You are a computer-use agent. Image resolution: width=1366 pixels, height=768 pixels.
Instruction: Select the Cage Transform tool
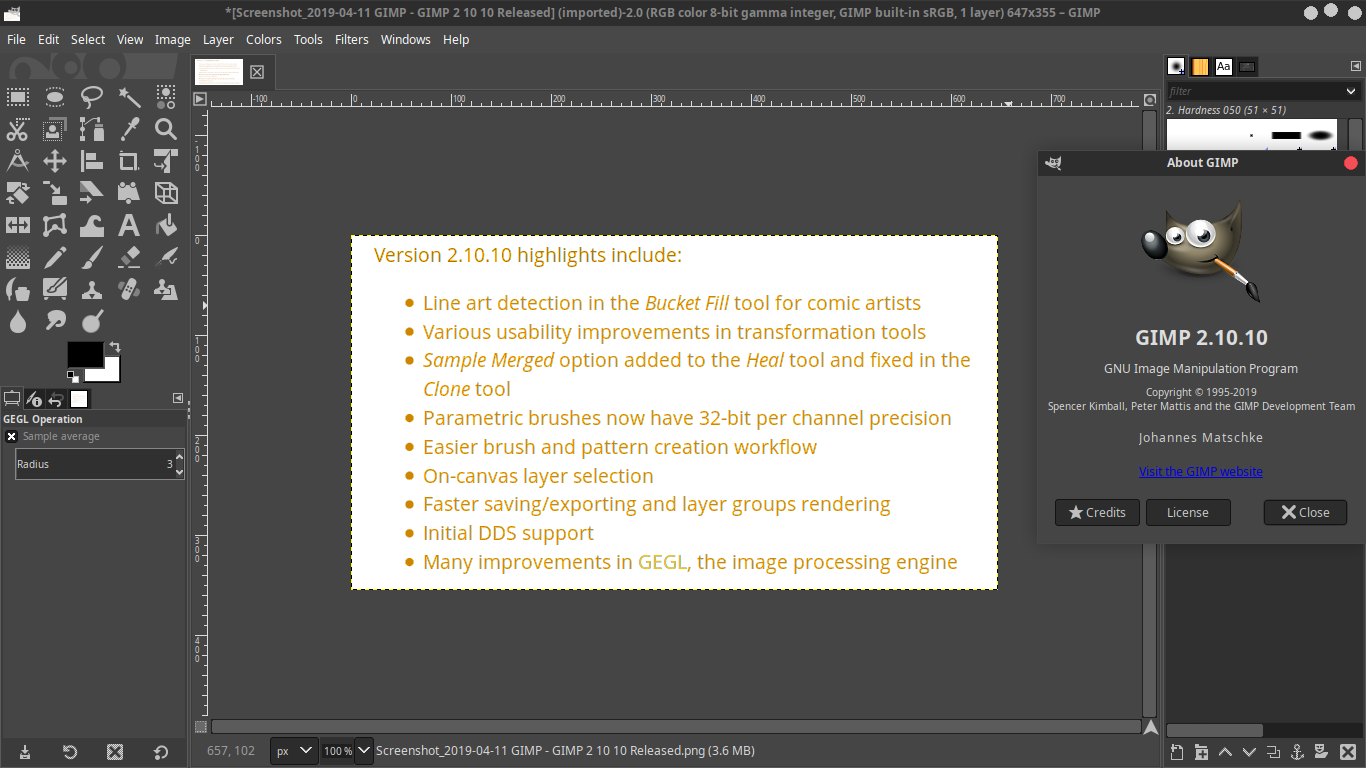[55, 225]
